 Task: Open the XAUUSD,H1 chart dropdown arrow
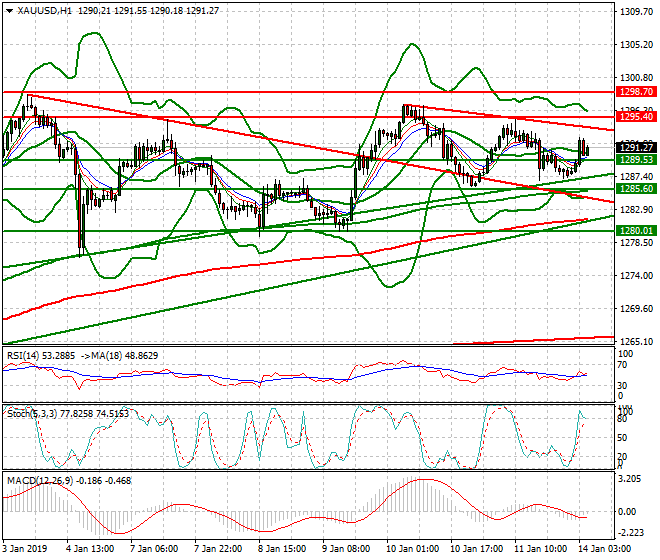click(x=9, y=11)
